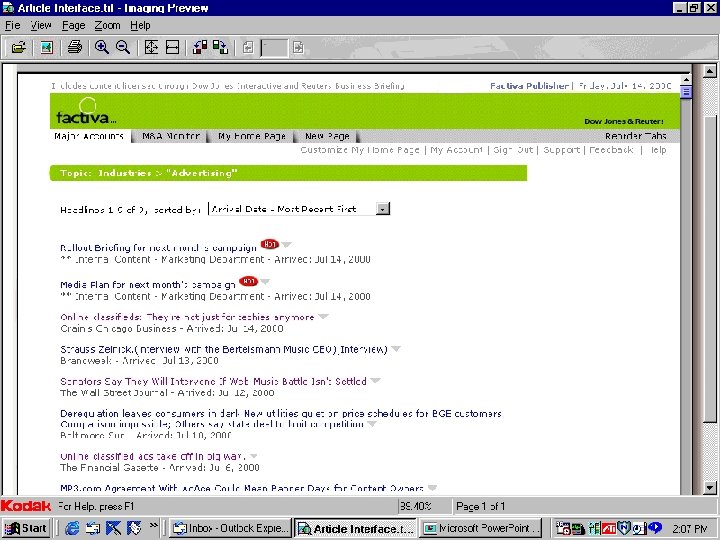Open the My Account link
This screenshot has width=720, height=540.
456,150
